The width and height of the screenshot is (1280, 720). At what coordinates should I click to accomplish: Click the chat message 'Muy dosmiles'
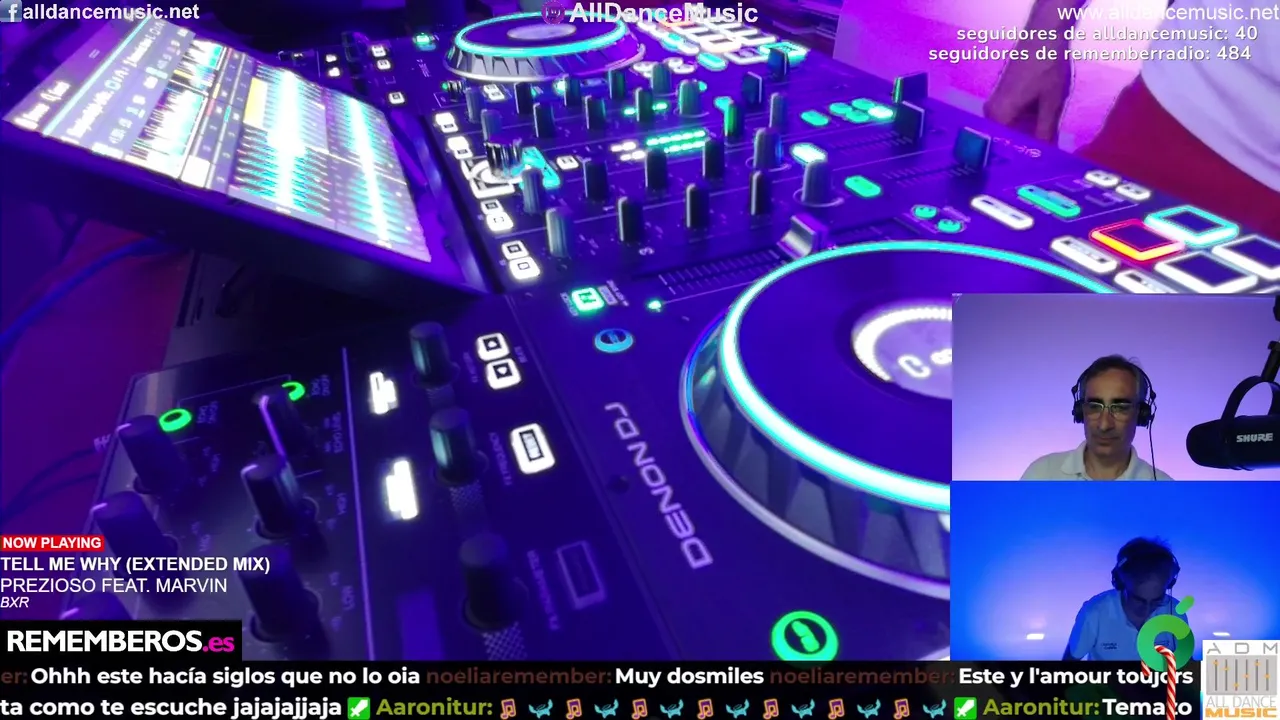(689, 676)
